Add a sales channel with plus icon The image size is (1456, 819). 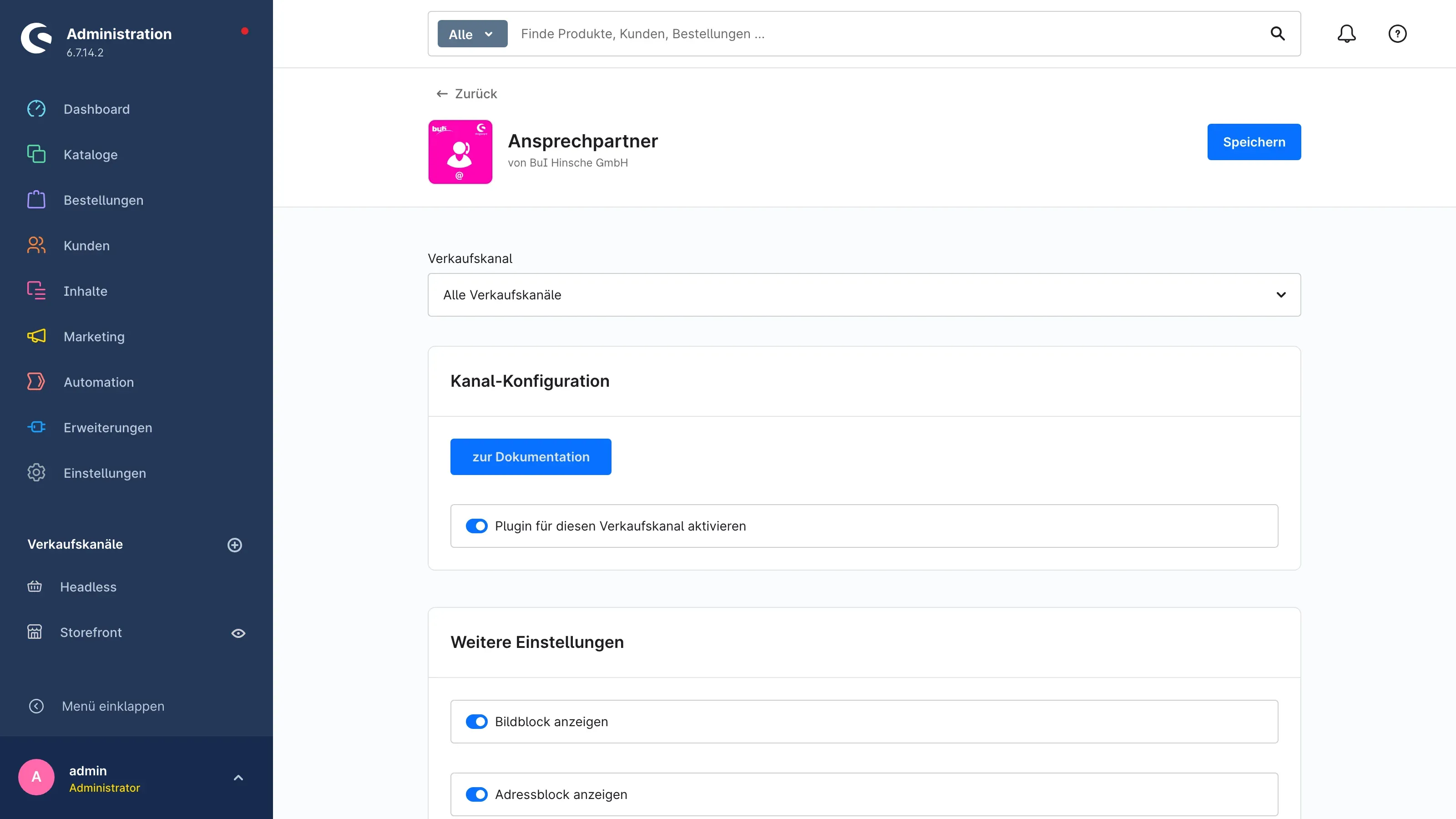click(235, 545)
